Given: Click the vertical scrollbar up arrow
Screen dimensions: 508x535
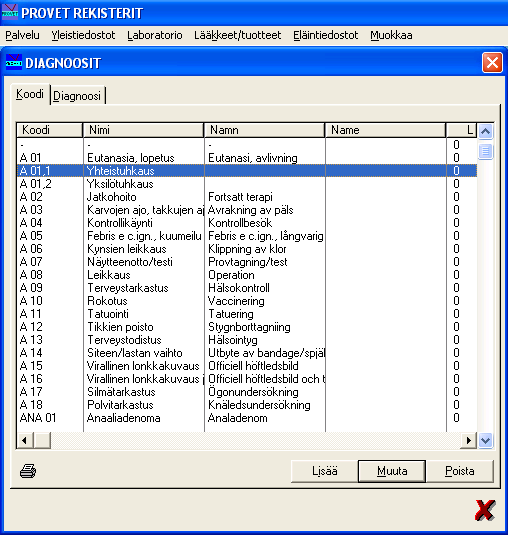Looking at the screenshot, I should (485, 131).
